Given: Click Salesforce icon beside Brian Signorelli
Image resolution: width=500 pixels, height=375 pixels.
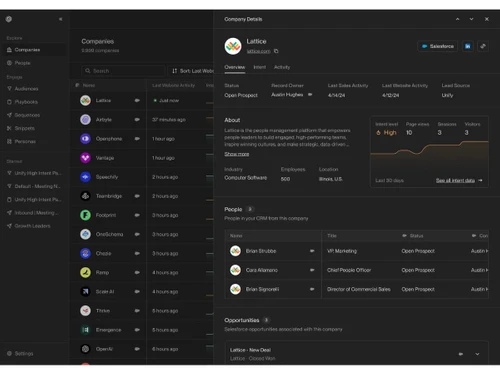Looking at the screenshot, I should (312, 289).
